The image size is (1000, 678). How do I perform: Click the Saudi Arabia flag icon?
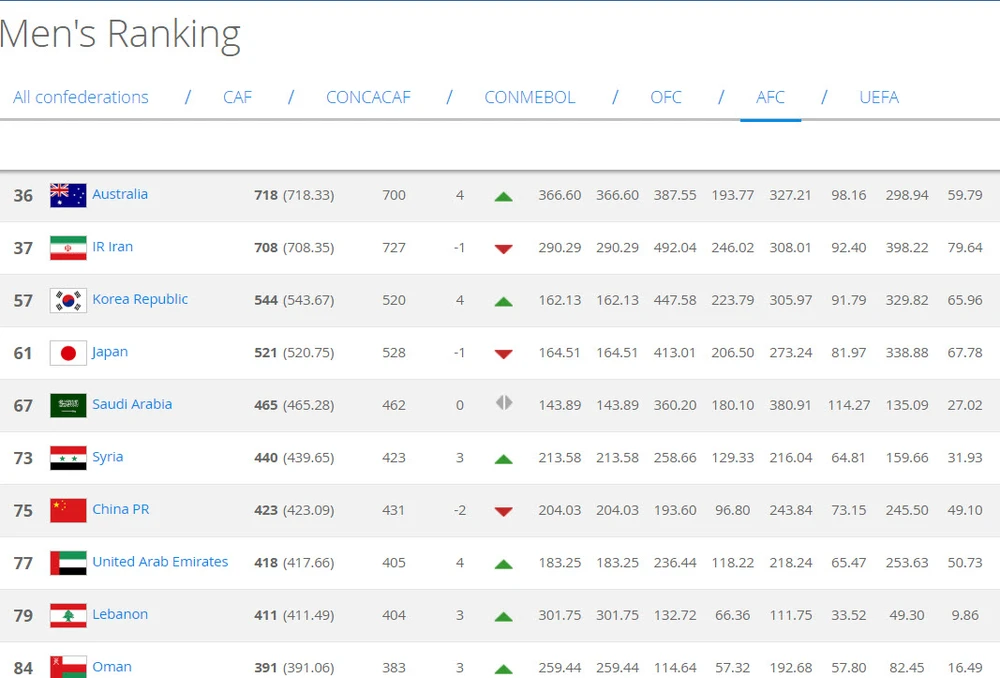pyautogui.click(x=68, y=405)
